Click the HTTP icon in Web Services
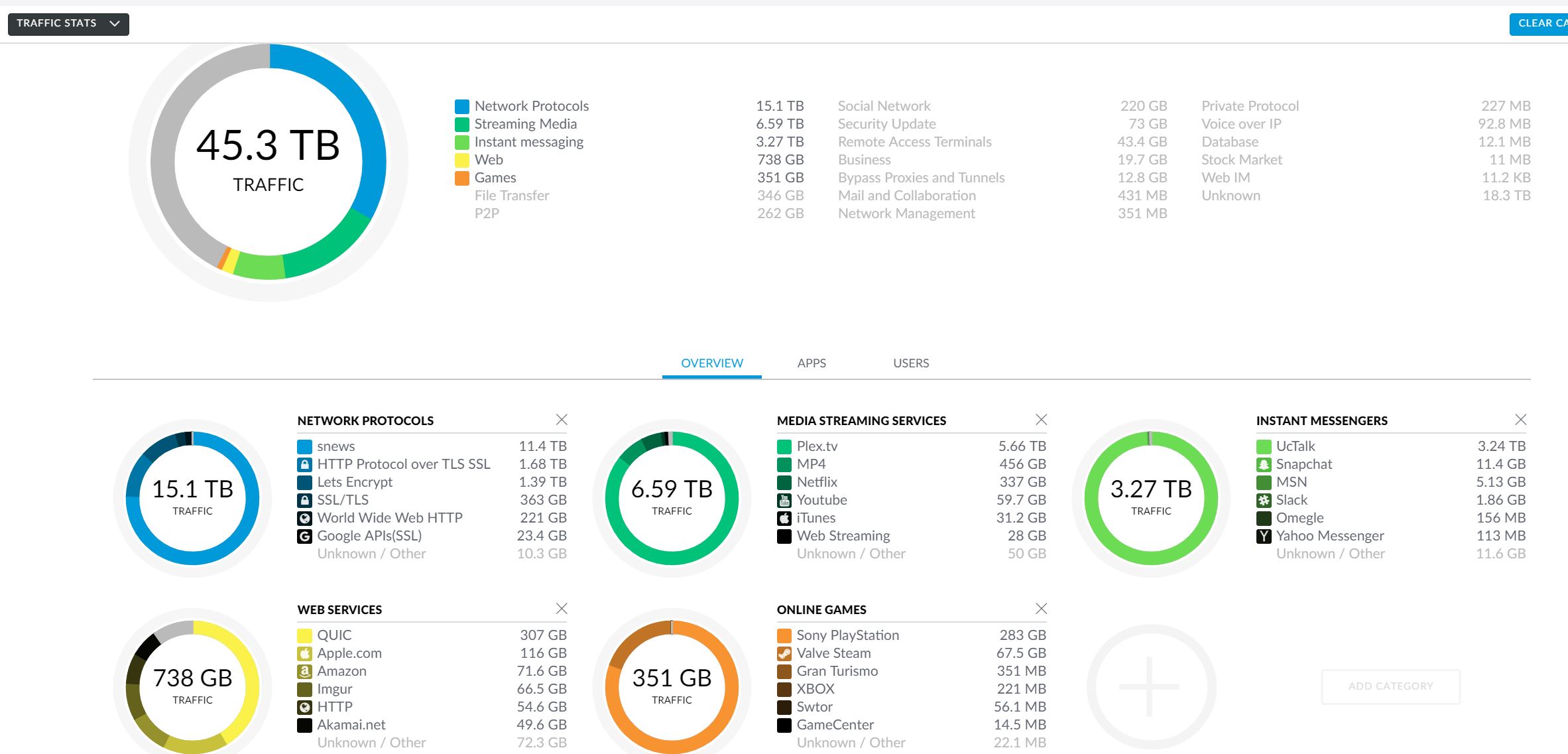Viewport: 1568px width, 754px height. (x=304, y=707)
